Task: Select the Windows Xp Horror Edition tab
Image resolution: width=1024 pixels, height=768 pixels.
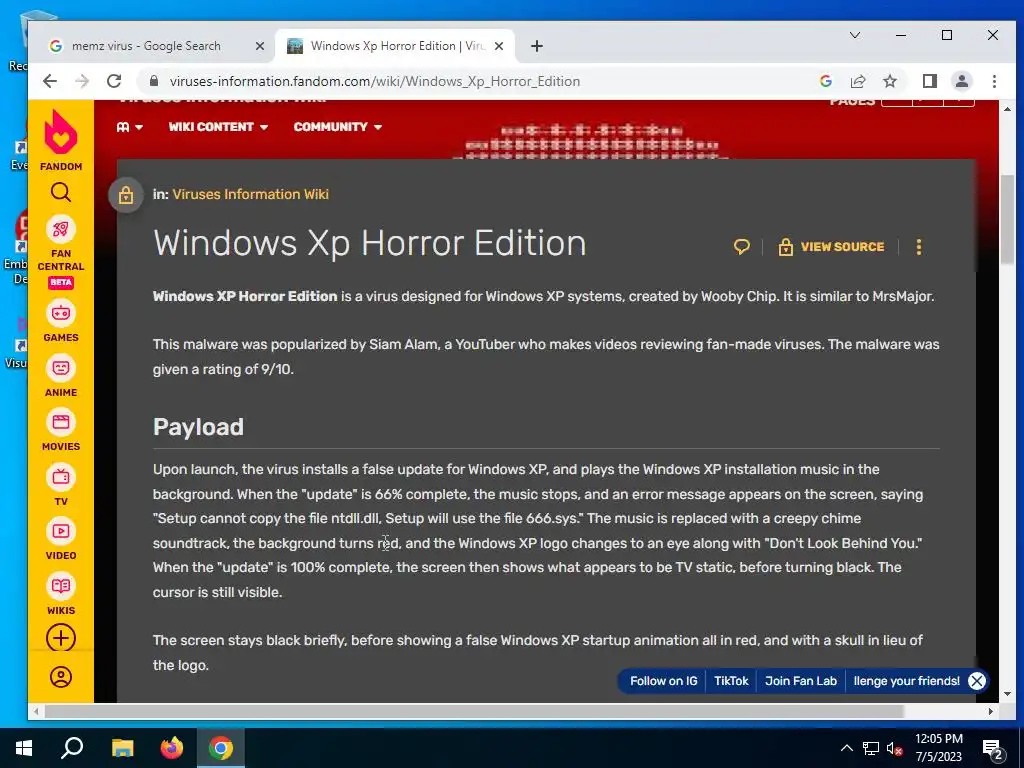Action: click(397, 46)
